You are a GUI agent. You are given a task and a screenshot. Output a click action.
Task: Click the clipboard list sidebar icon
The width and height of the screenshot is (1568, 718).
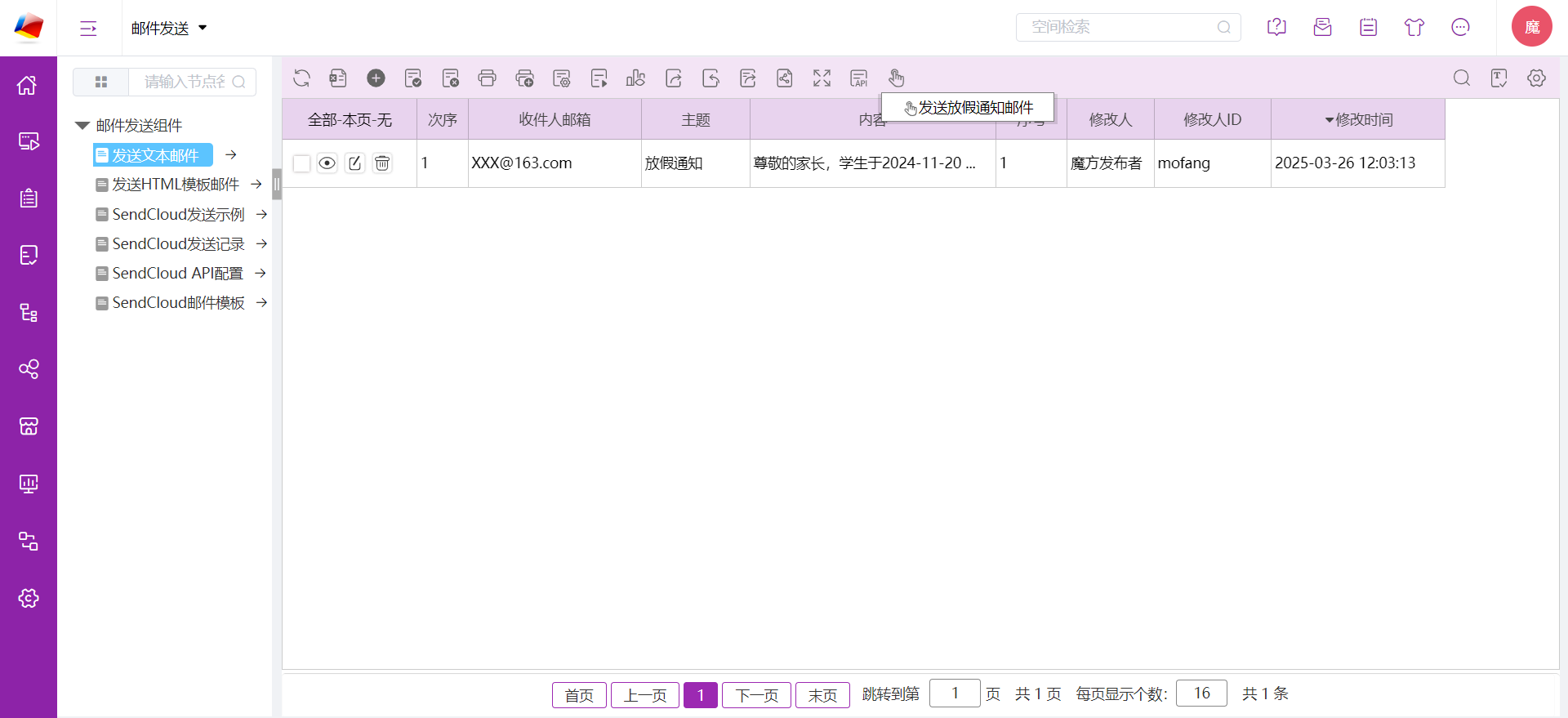pos(29,198)
